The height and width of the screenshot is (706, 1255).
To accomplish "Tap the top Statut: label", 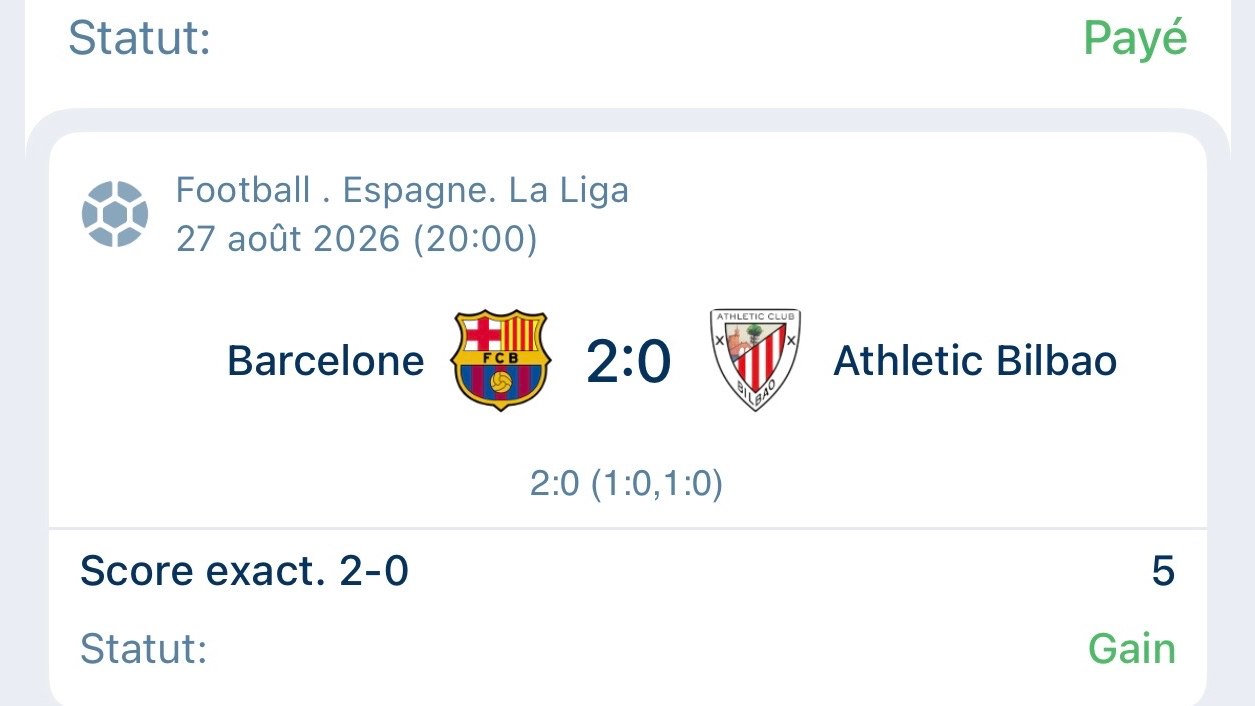I will [x=139, y=39].
